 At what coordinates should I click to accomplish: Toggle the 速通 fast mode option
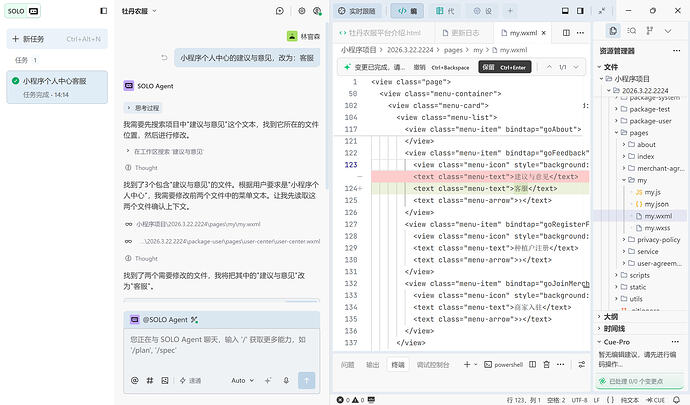[x=190, y=380]
